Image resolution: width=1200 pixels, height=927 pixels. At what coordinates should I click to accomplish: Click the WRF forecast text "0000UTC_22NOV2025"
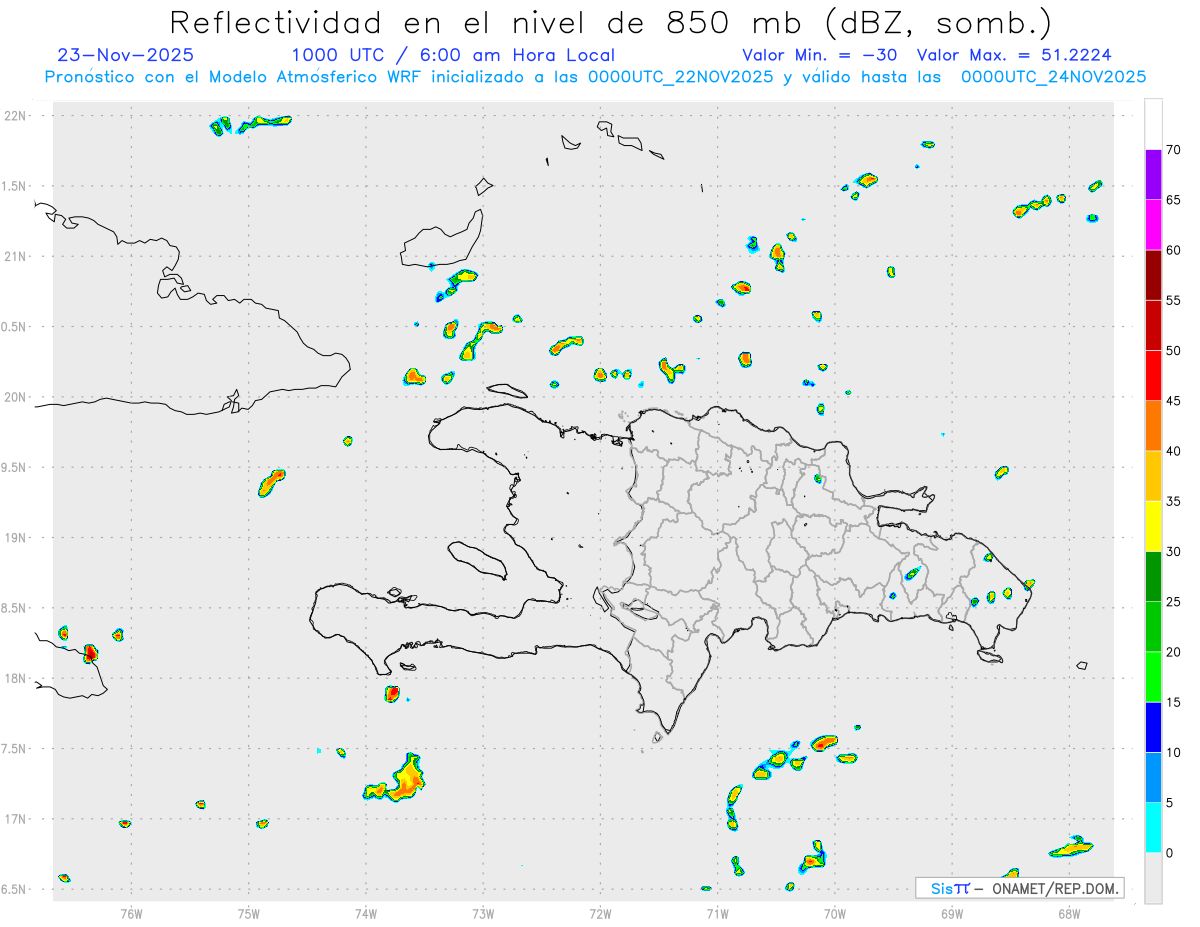click(x=680, y=77)
